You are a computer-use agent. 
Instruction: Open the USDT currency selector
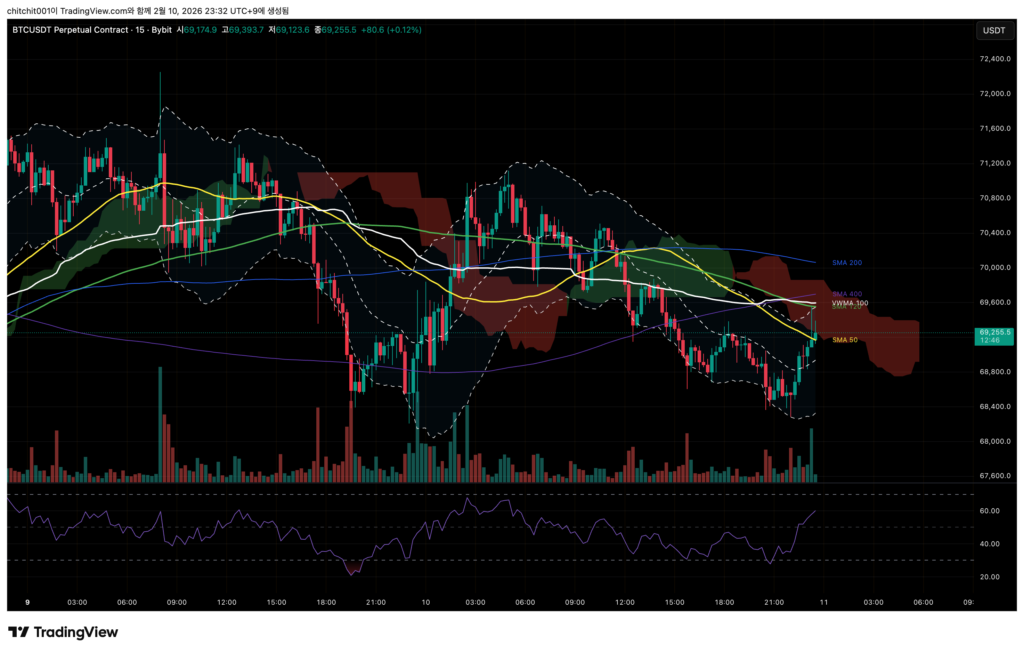(x=994, y=30)
